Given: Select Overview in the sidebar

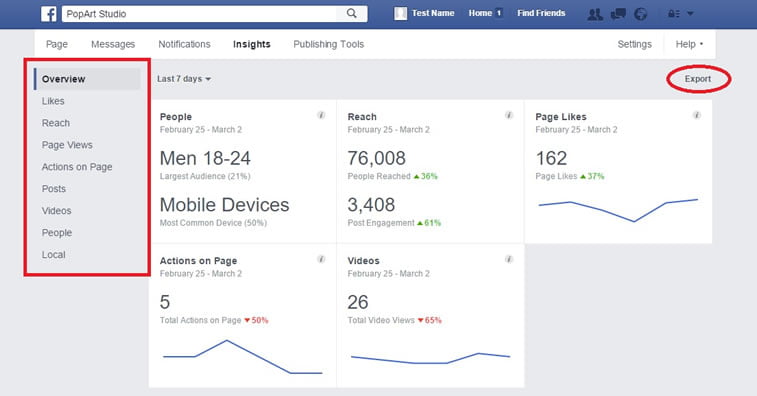Looking at the screenshot, I should click(87, 79).
